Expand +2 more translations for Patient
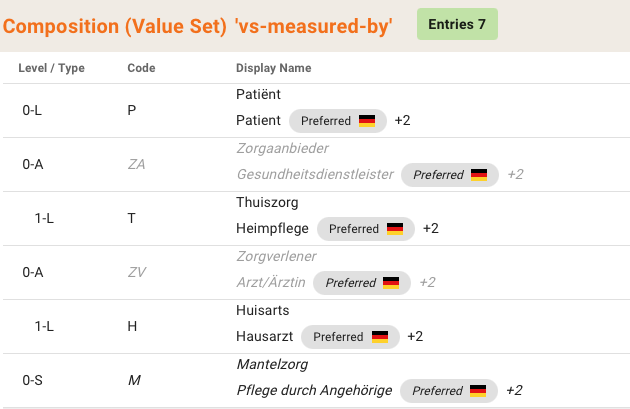Image resolution: width=630 pixels, height=409 pixels. pyautogui.click(x=402, y=121)
